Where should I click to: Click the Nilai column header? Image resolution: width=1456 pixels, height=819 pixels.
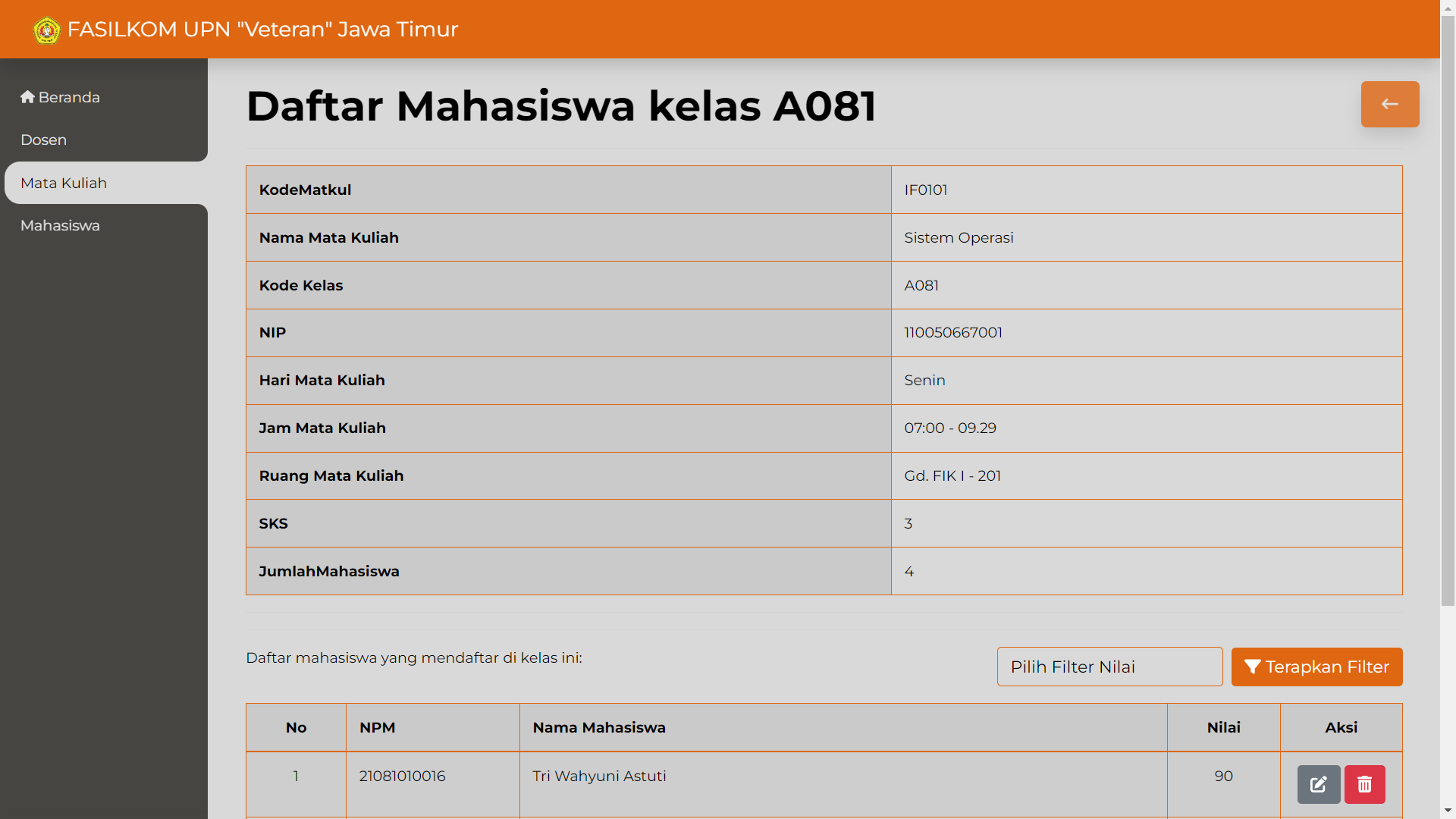pyautogui.click(x=1223, y=727)
